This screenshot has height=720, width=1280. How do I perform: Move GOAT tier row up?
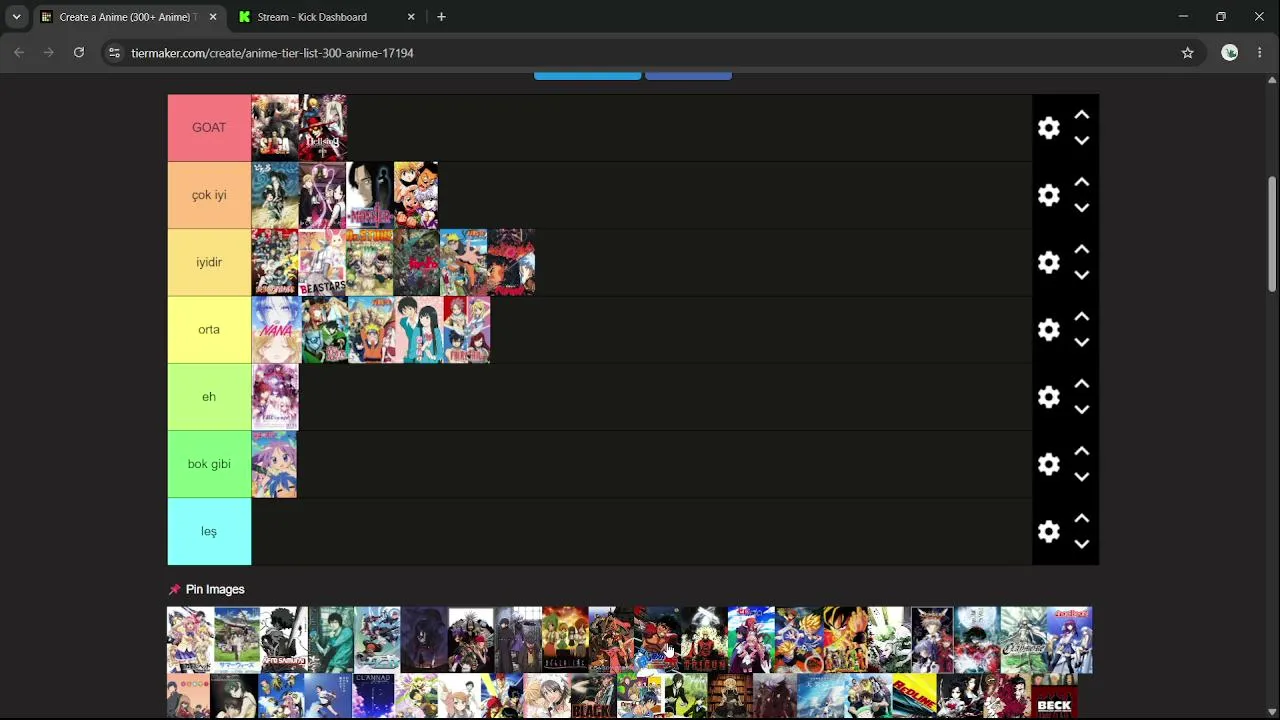click(x=1081, y=115)
